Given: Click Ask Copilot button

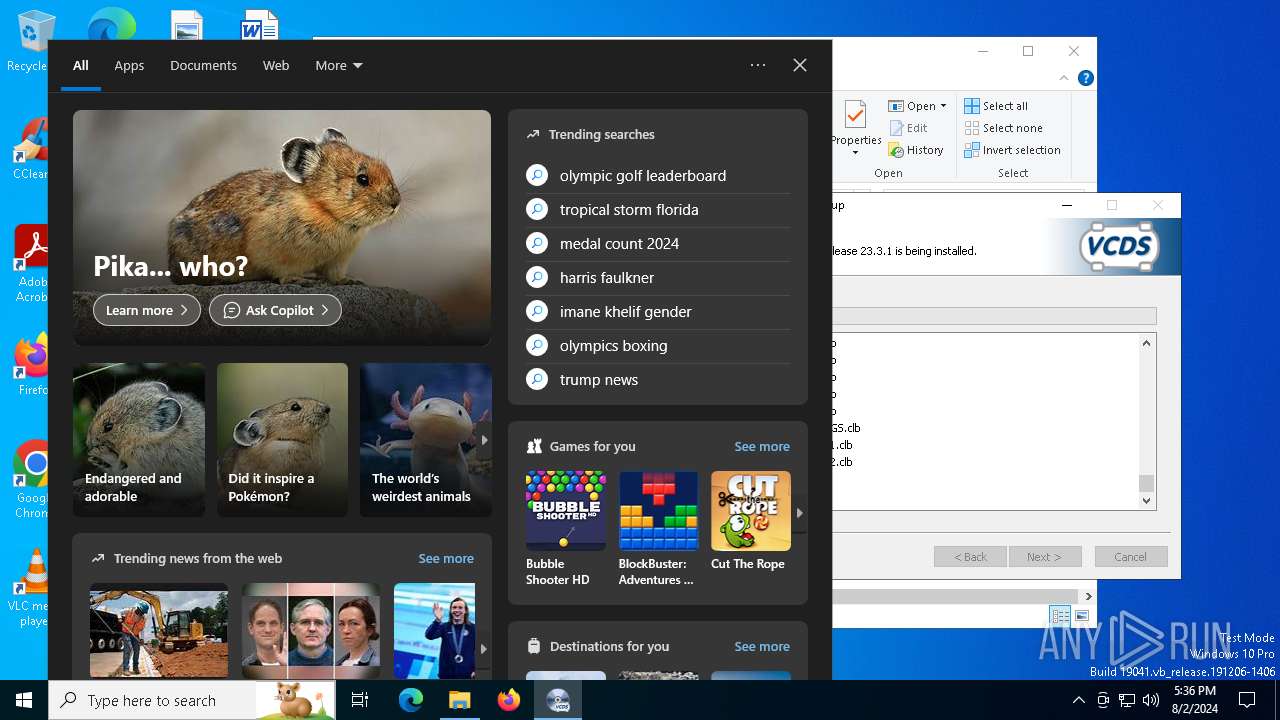Looking at the screenshot, I should coord(275,310).
